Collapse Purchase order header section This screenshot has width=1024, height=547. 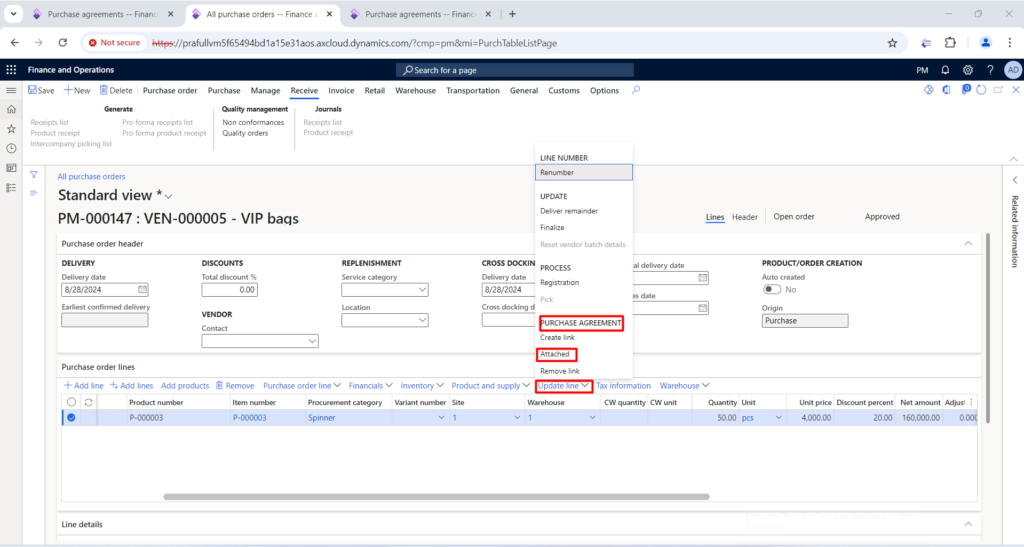point(968,243)
